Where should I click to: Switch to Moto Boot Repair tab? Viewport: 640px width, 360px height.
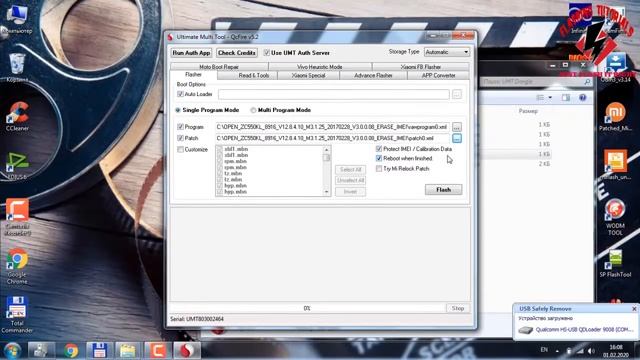[x=219, y=67]
